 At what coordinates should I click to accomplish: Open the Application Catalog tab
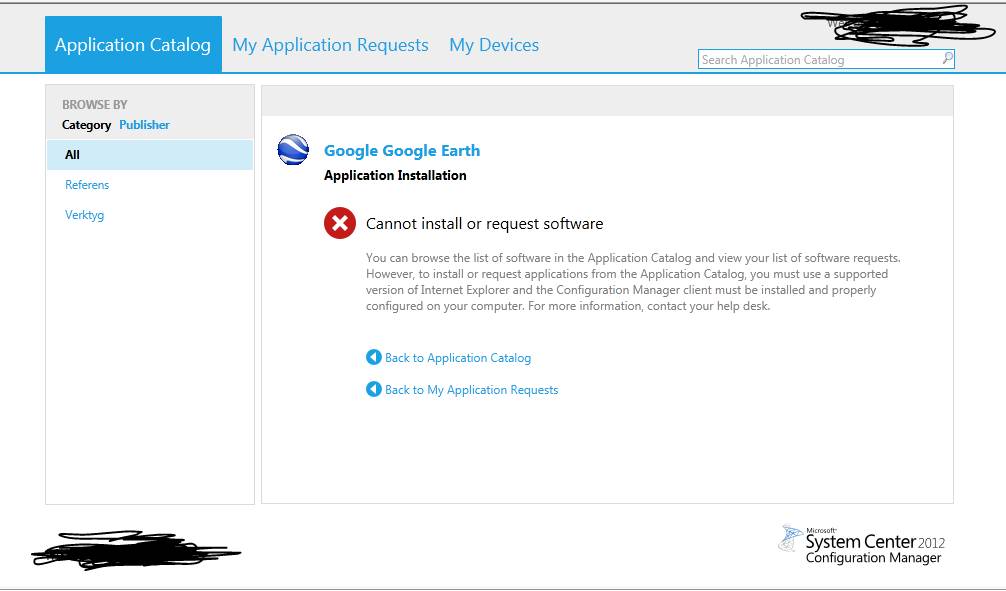point(133,44)
